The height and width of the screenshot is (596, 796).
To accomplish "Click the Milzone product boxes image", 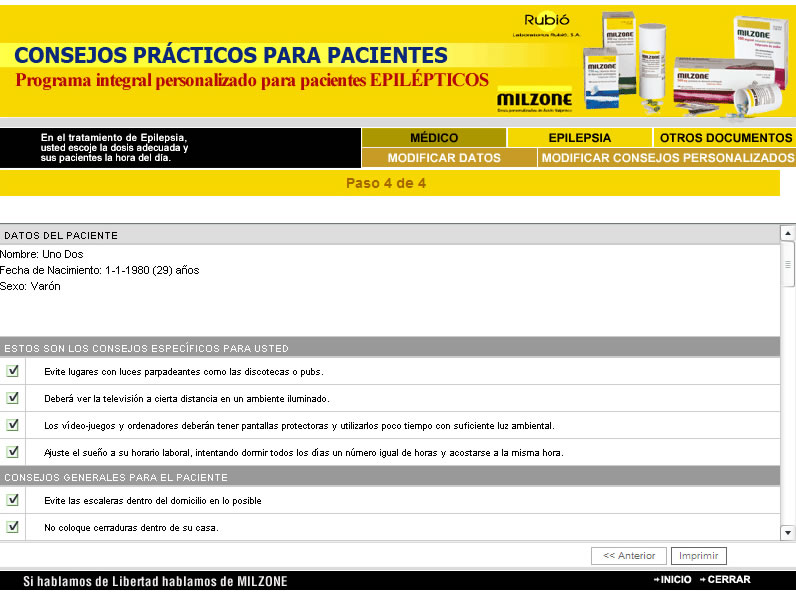I will pyautogui.click(x=685, y=65).
